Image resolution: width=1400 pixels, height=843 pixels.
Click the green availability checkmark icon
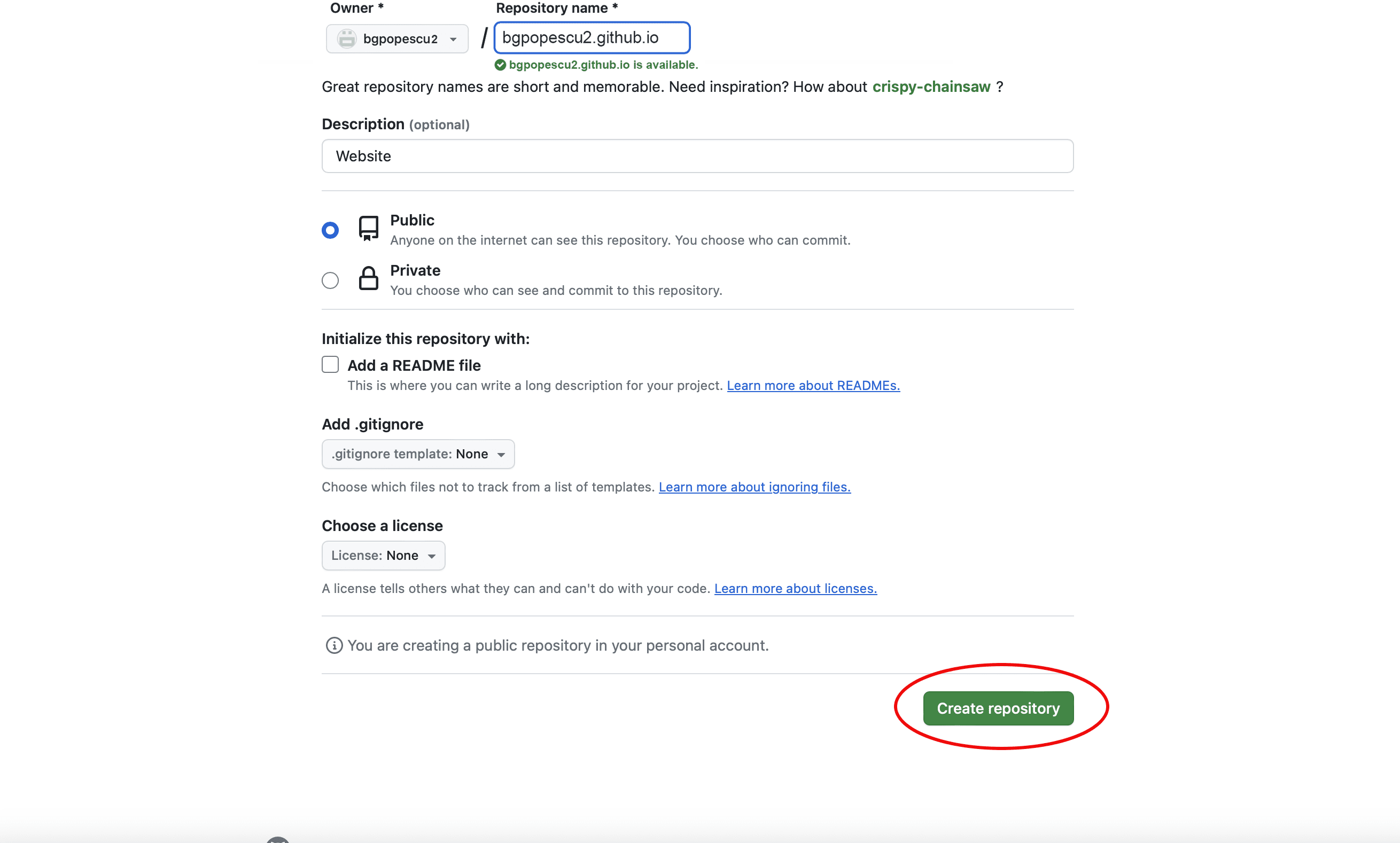500,65
